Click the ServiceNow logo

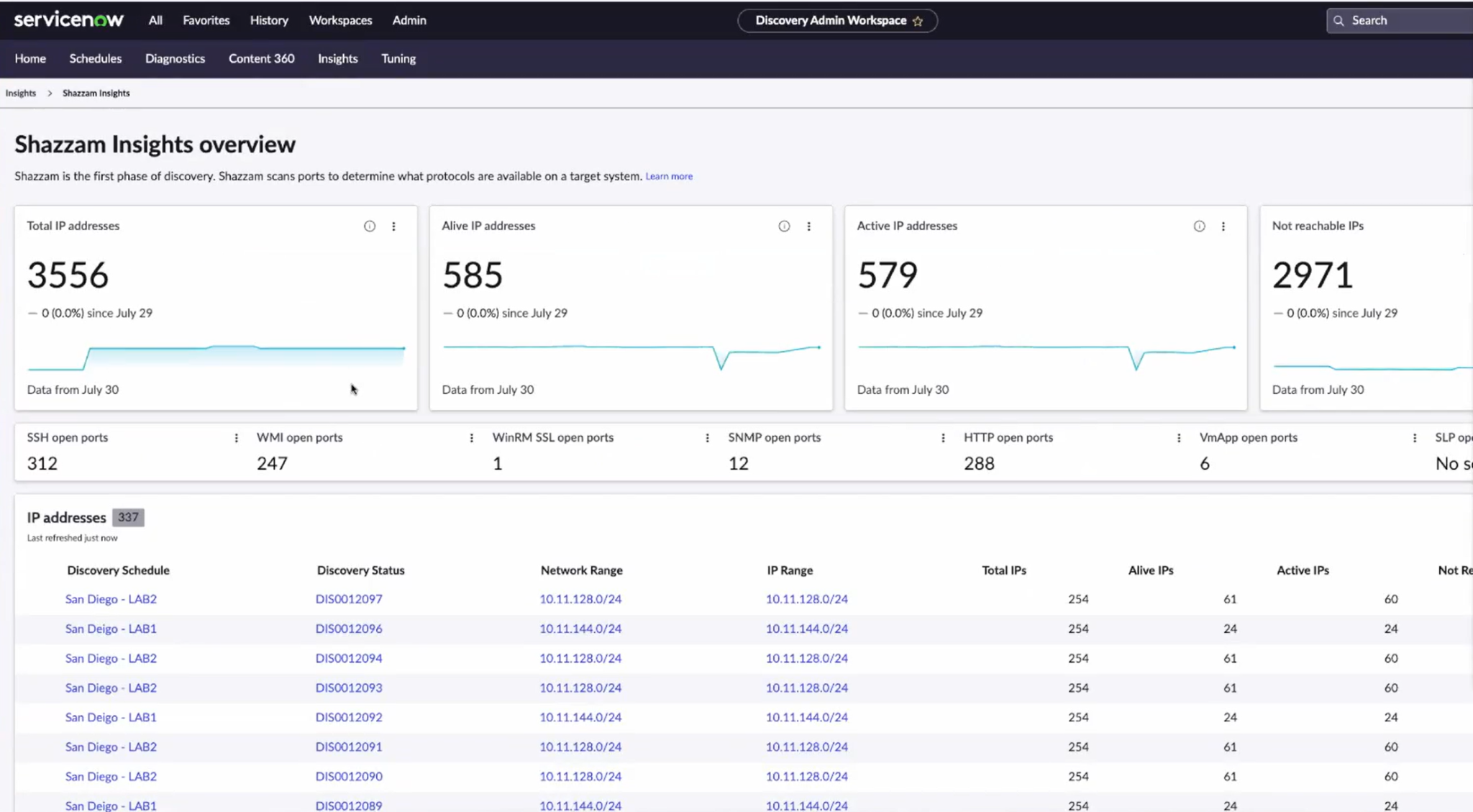pos(68,19)
